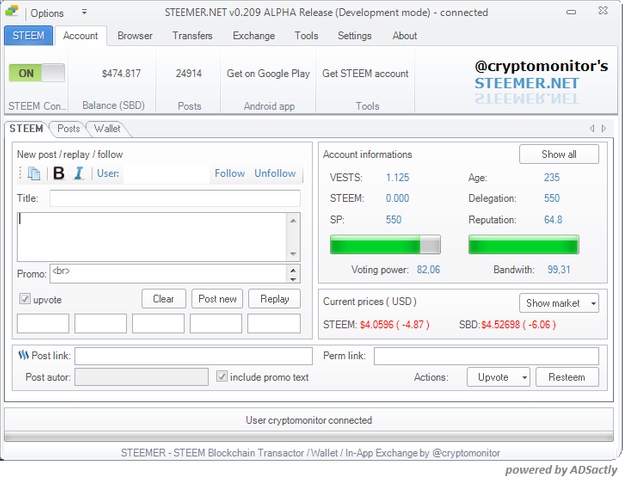Click tab scroll right arrow
The image size is (623, 480).
(x=603, y=129)
